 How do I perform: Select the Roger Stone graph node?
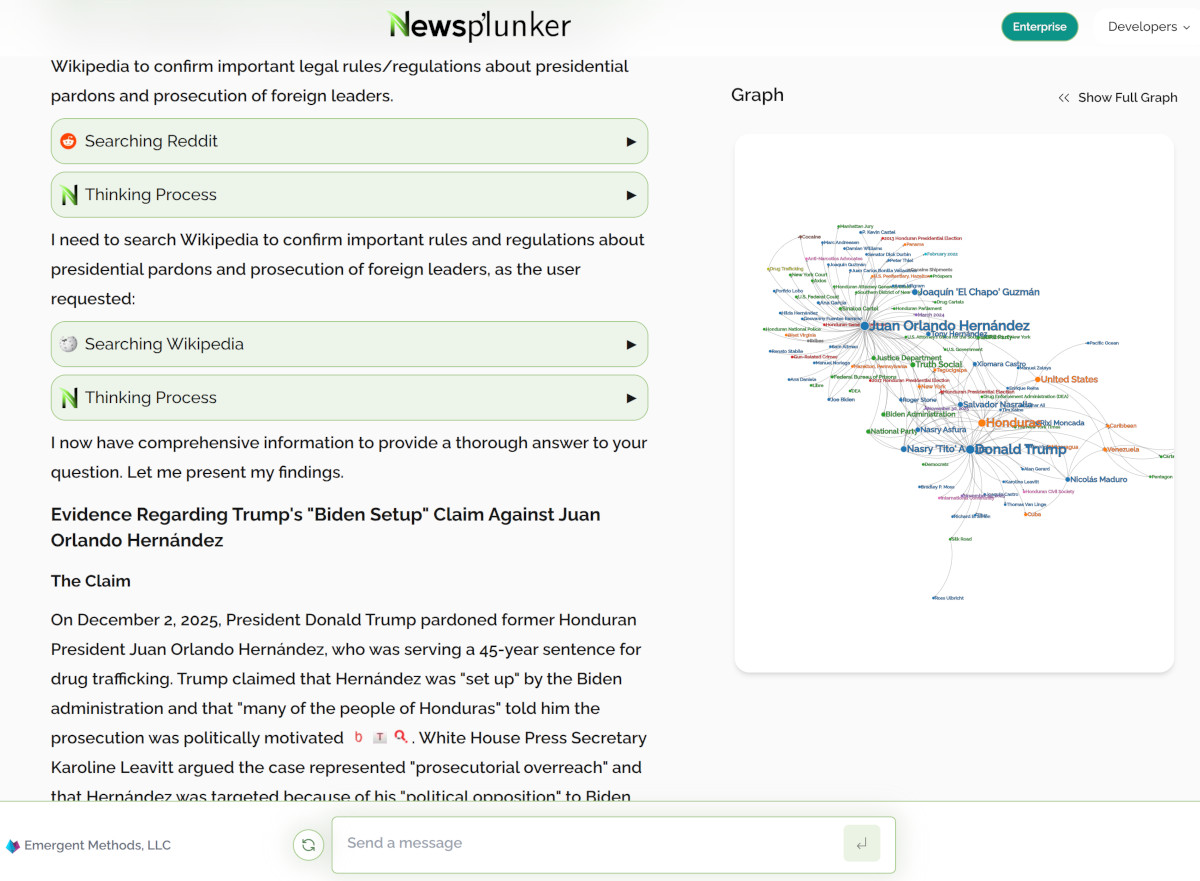coord(902,400)
